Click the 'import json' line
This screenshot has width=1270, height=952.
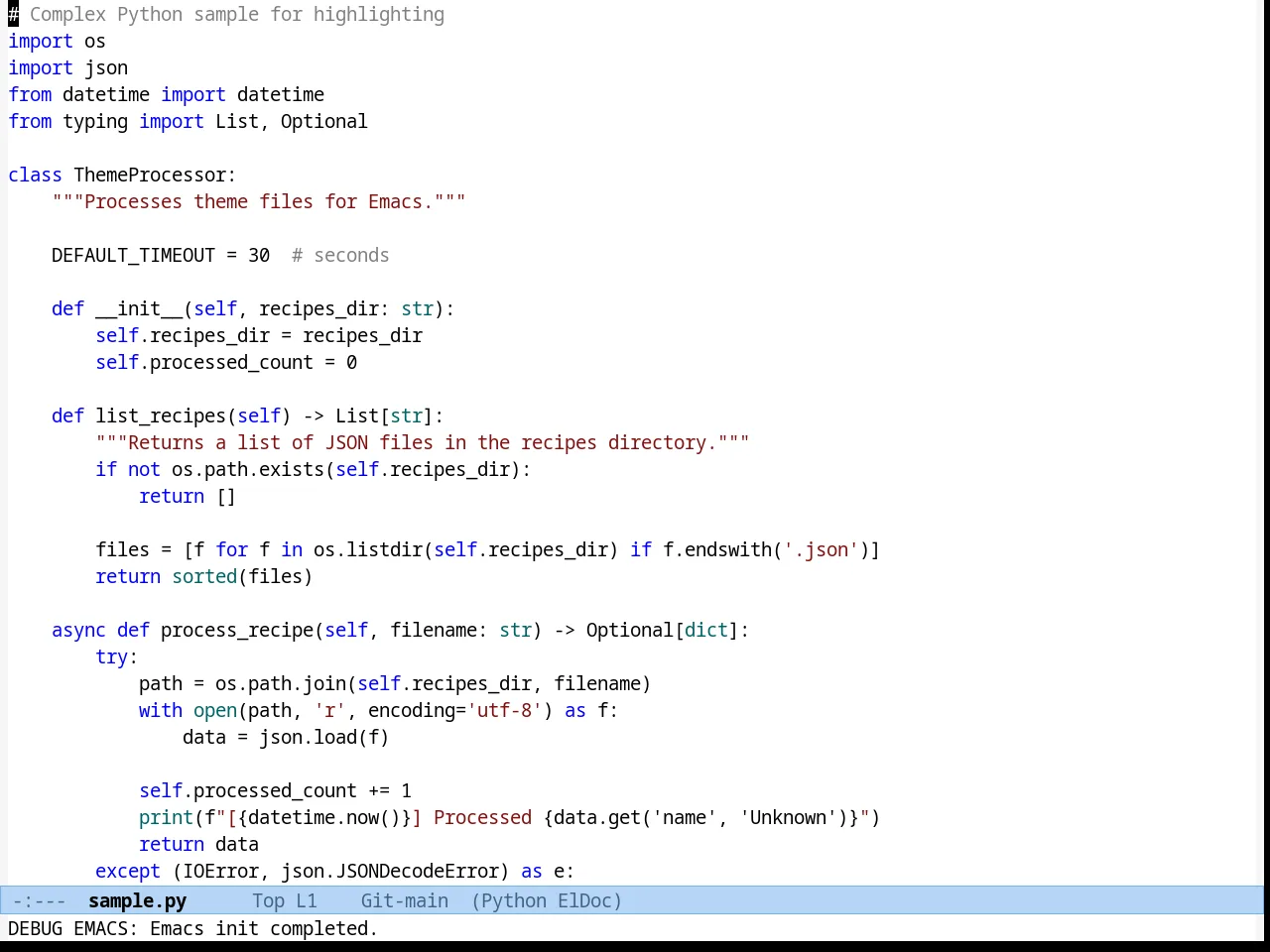[67, 67]
